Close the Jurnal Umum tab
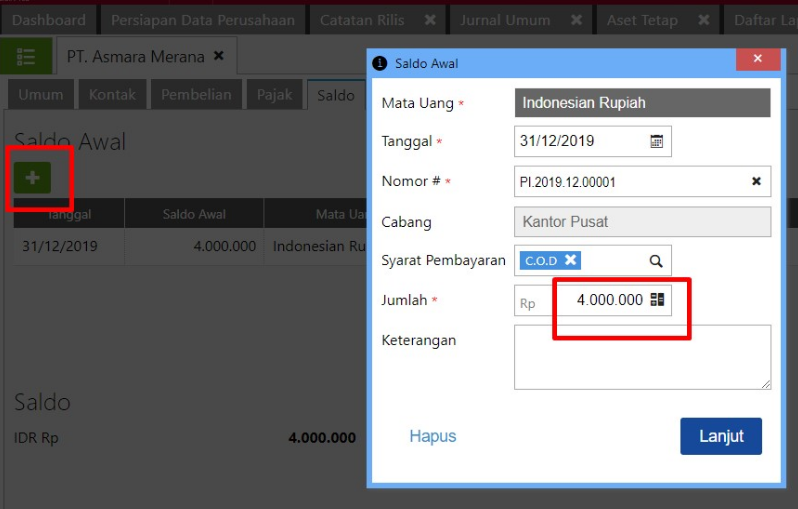 click(x=576, y=20)
